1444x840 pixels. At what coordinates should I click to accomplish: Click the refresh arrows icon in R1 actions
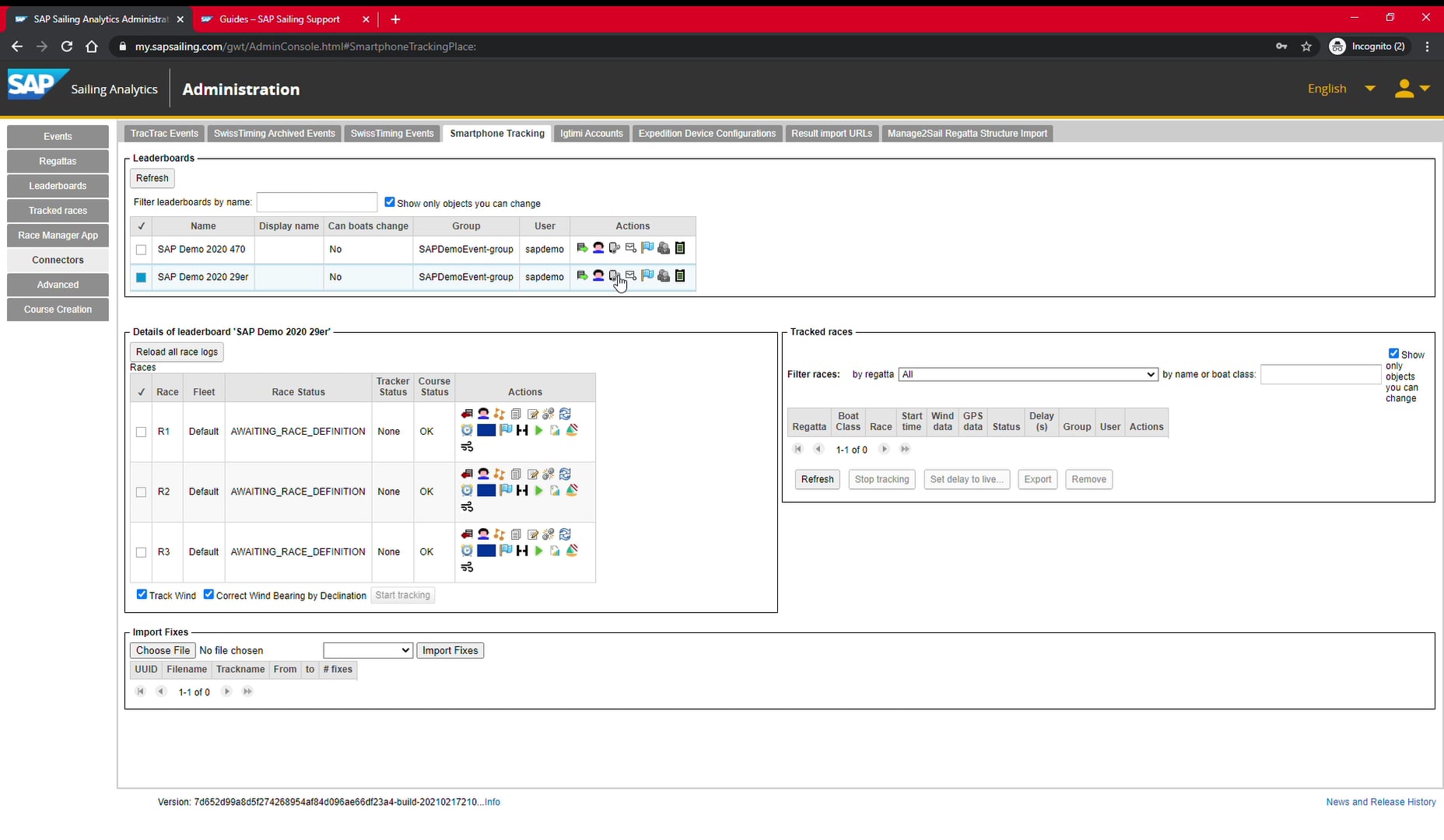[x=566, y=414]
